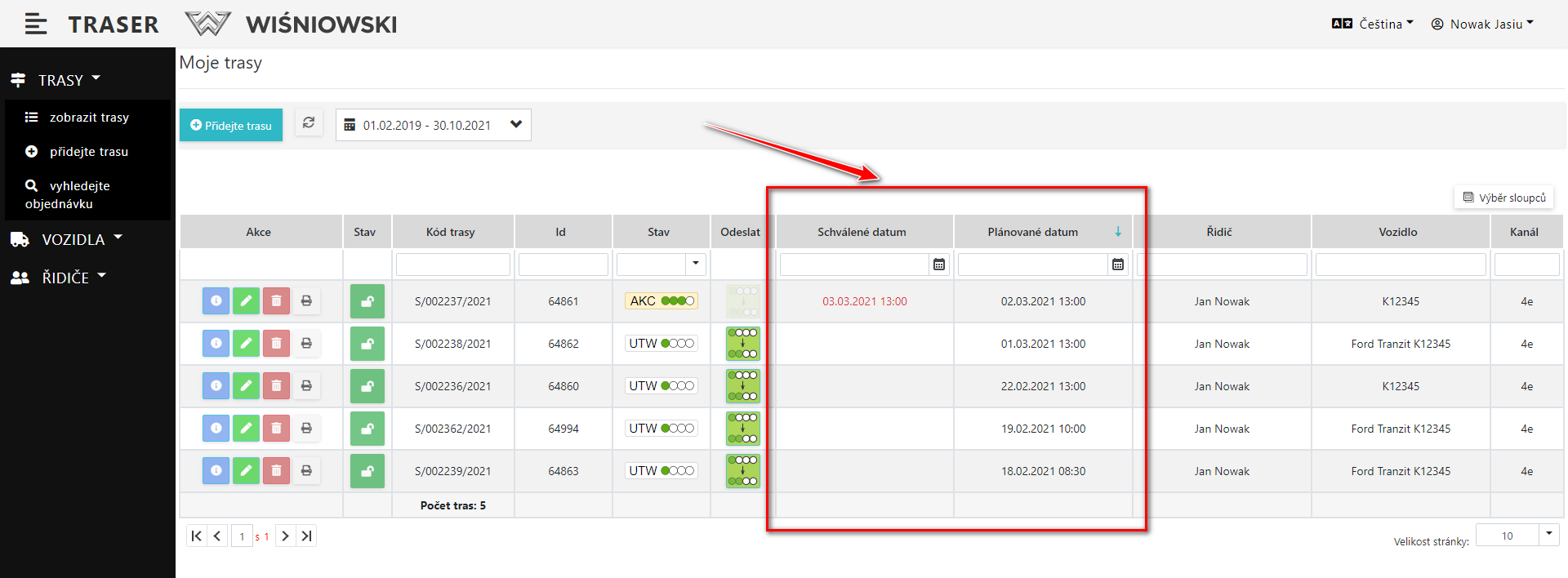Image resolution: width=1568 pixels, height=578 pixels.
Task: Toggle the lock status of route S/002239/2021
Action: (x=367, y=471)
